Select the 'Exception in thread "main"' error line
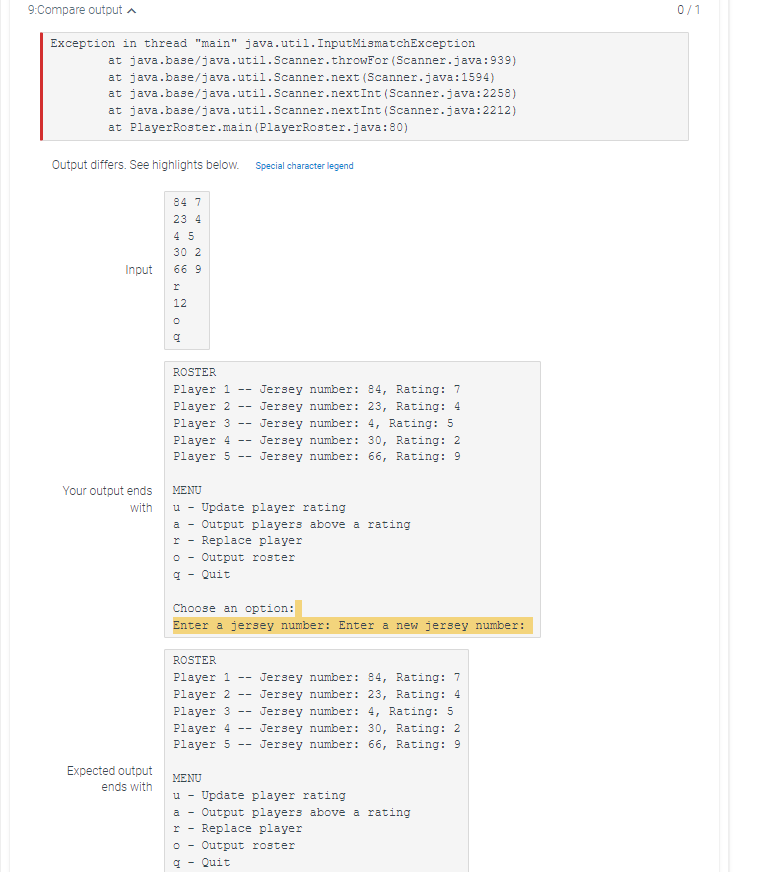Image resolution: width=770 pixels, height=872 pixels. (x=262, y=43)
